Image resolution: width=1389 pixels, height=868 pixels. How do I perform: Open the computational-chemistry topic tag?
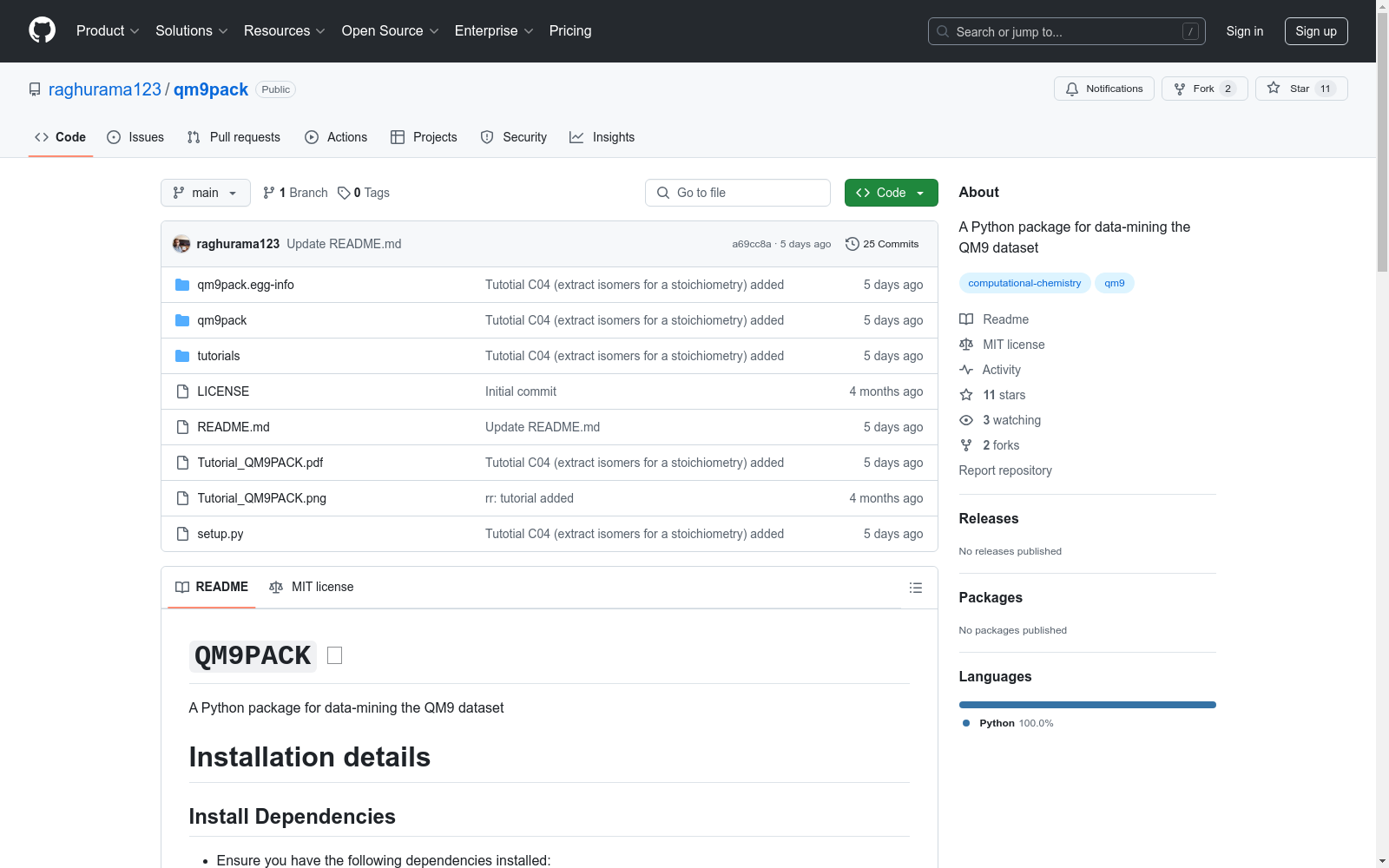coord(1024,283)
